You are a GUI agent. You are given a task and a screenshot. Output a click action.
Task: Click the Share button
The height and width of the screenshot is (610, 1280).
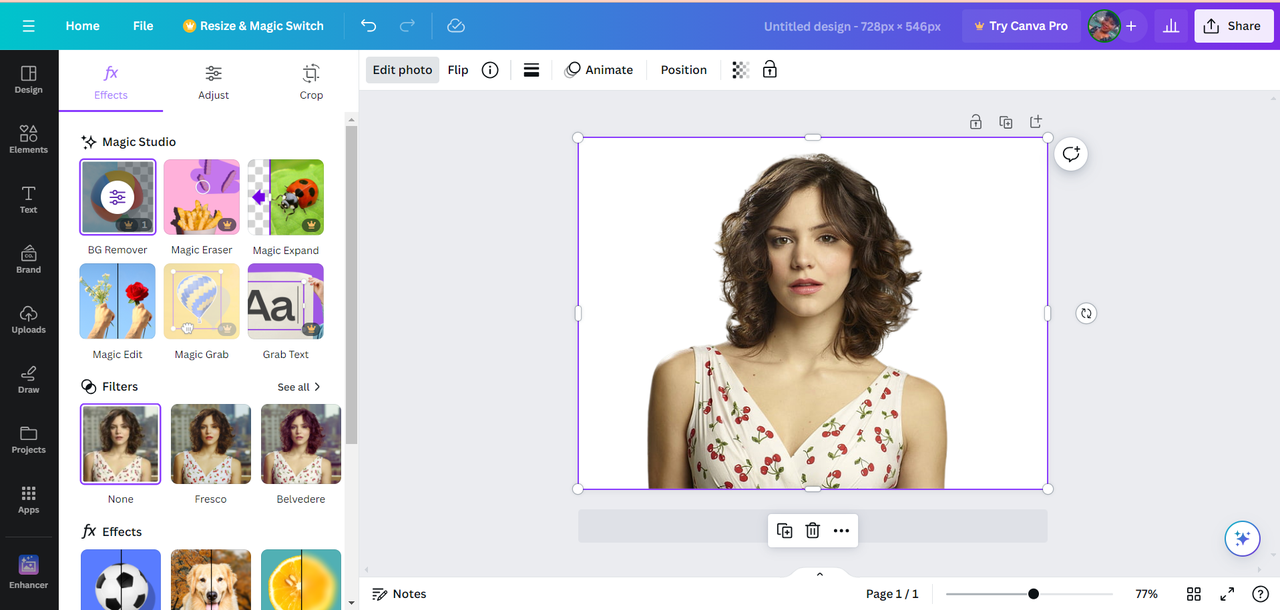point(1234,26)
